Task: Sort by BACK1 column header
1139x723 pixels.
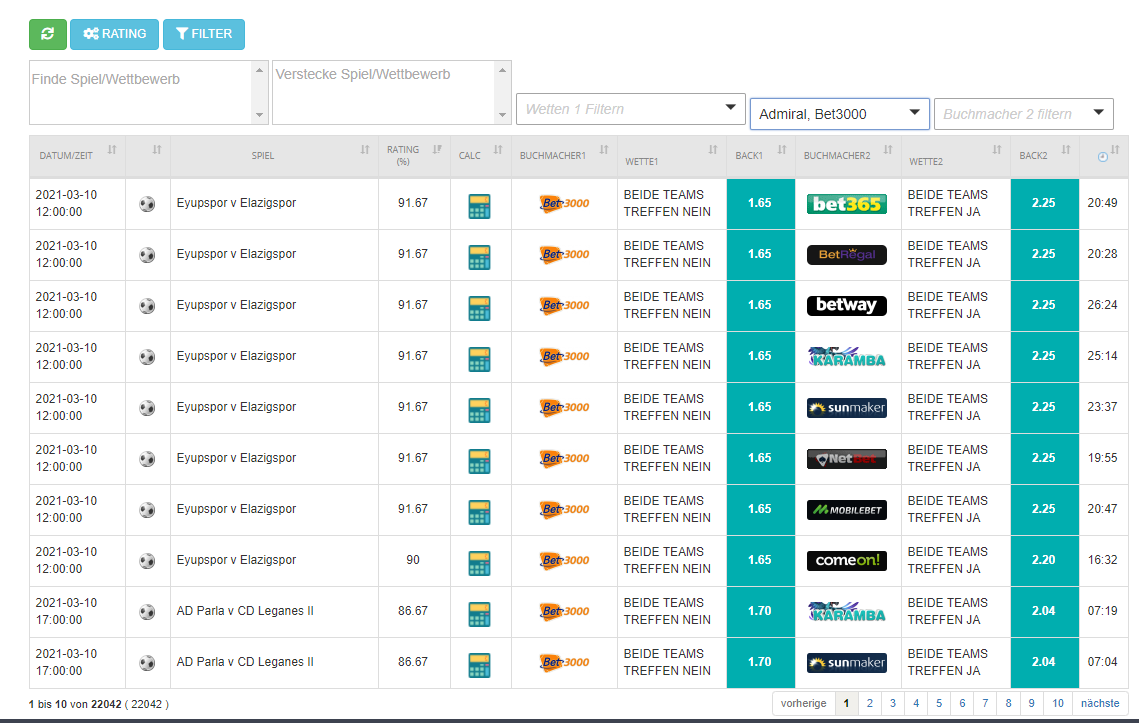Action: click(761, 155)
